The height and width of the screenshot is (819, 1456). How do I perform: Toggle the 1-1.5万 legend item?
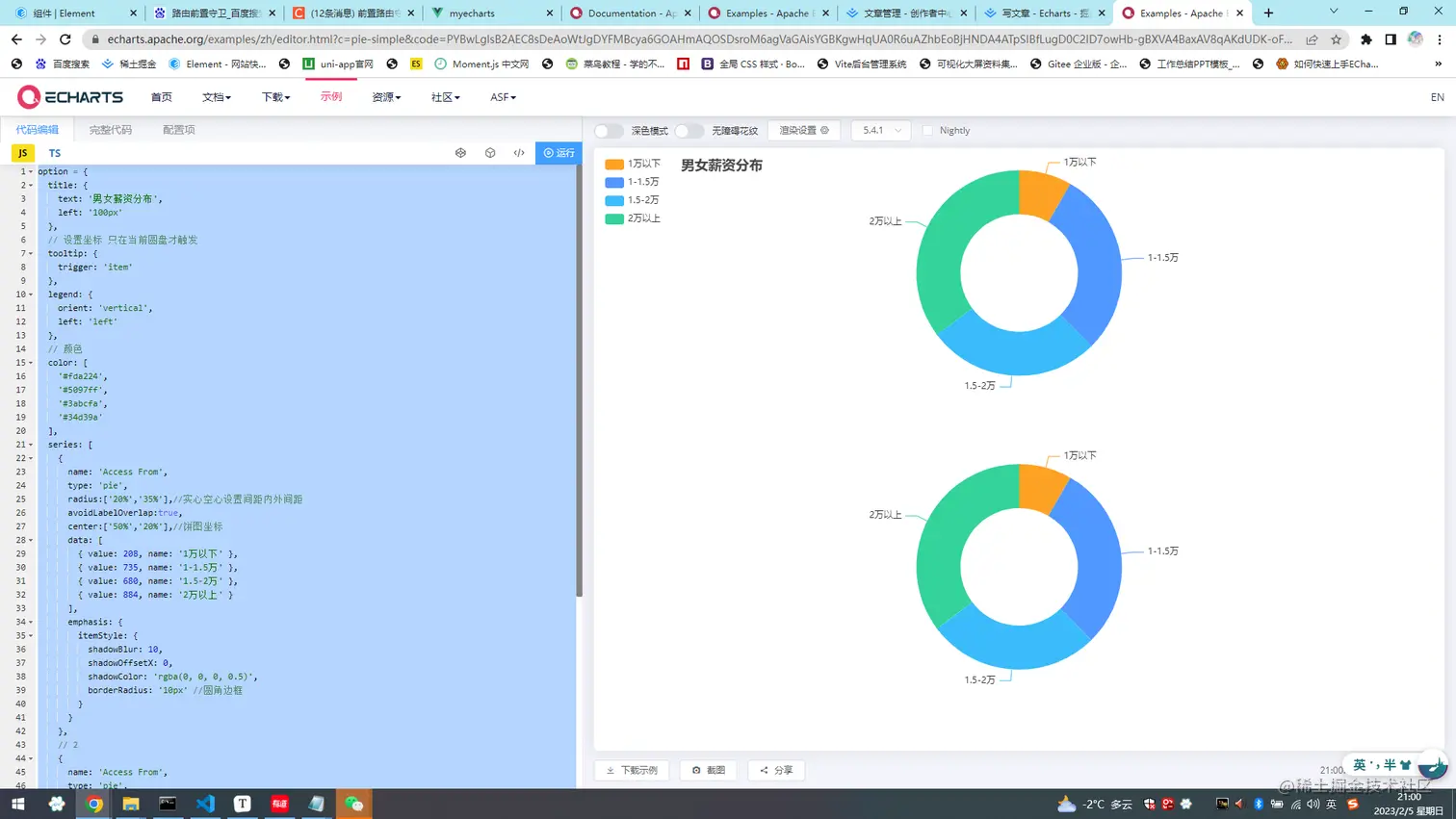click(x=632, y=182)
